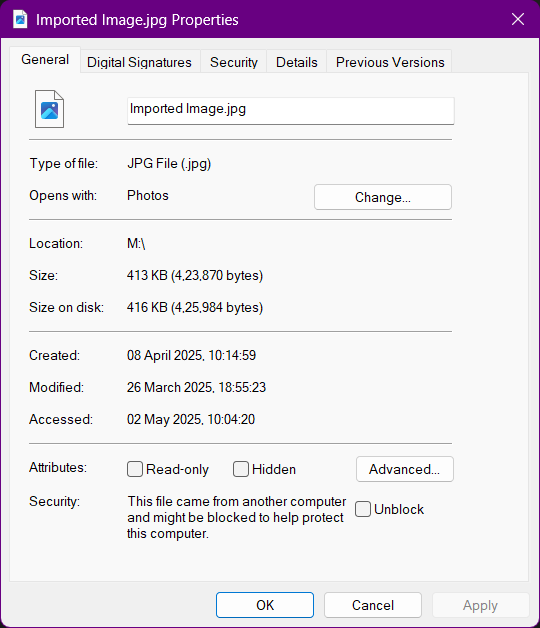
Task: Click the Apply button
Action: click(480, 605)
